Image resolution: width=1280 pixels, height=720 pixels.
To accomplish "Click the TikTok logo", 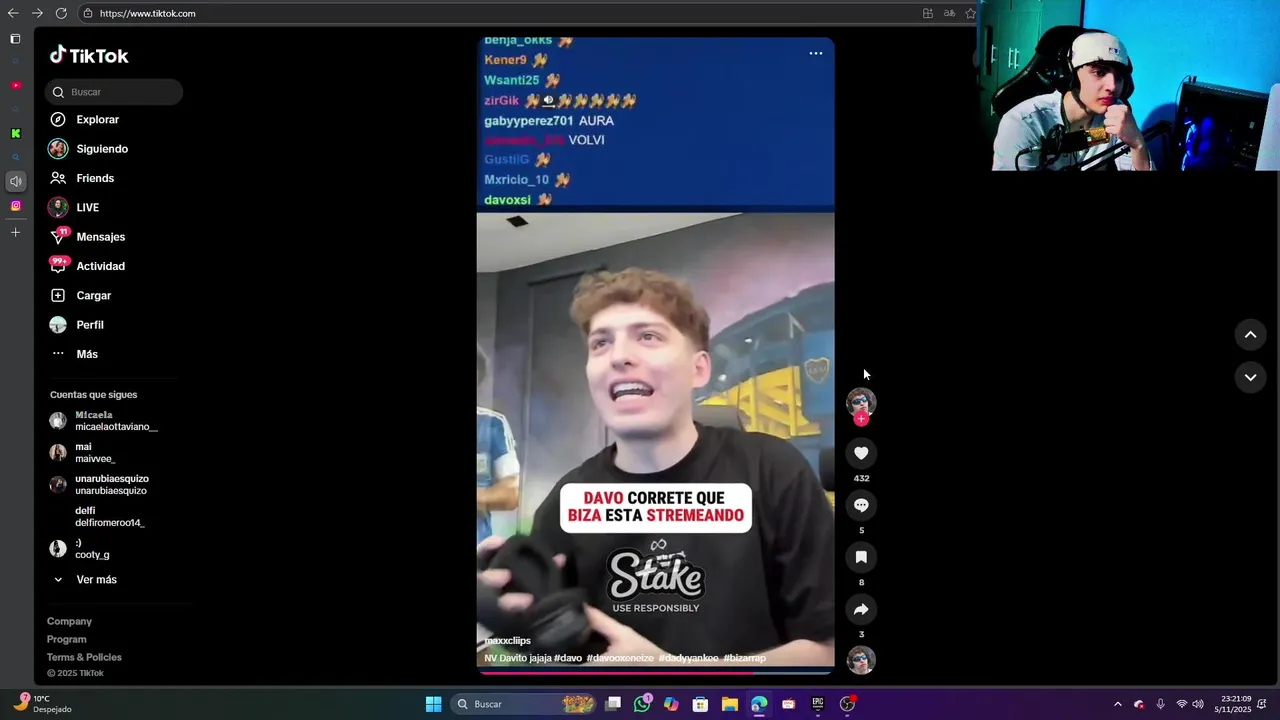I will [x=89, y=55].
